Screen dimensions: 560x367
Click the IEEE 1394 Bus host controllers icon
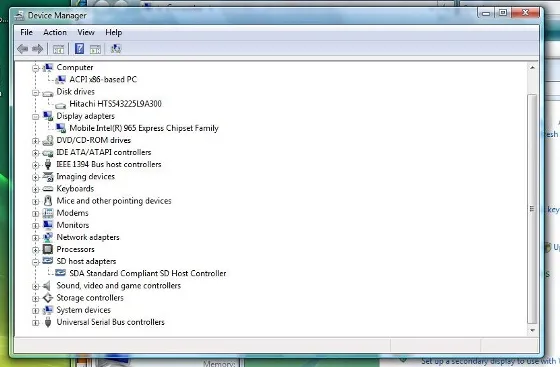[x=48, y=164]
